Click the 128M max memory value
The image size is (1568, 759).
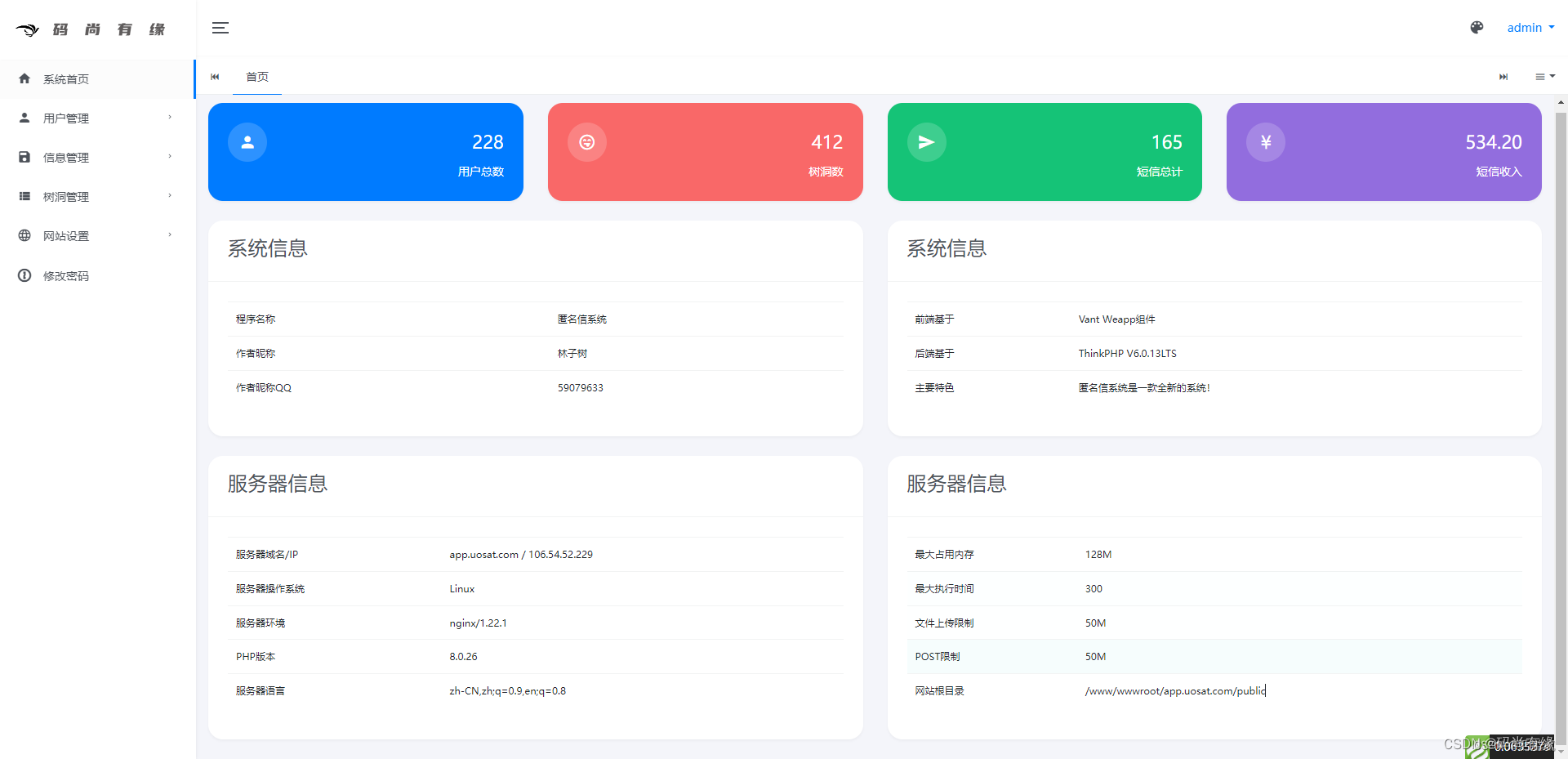point(1098,555)
